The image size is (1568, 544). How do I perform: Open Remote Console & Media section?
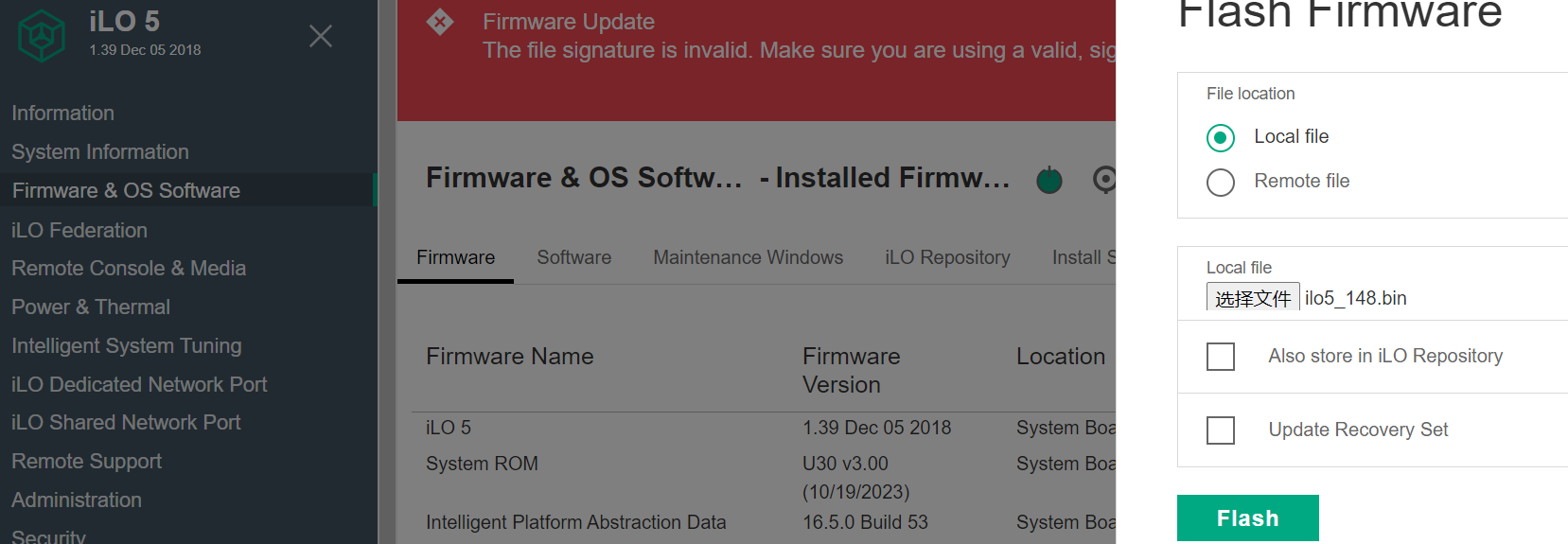(129, 269)
